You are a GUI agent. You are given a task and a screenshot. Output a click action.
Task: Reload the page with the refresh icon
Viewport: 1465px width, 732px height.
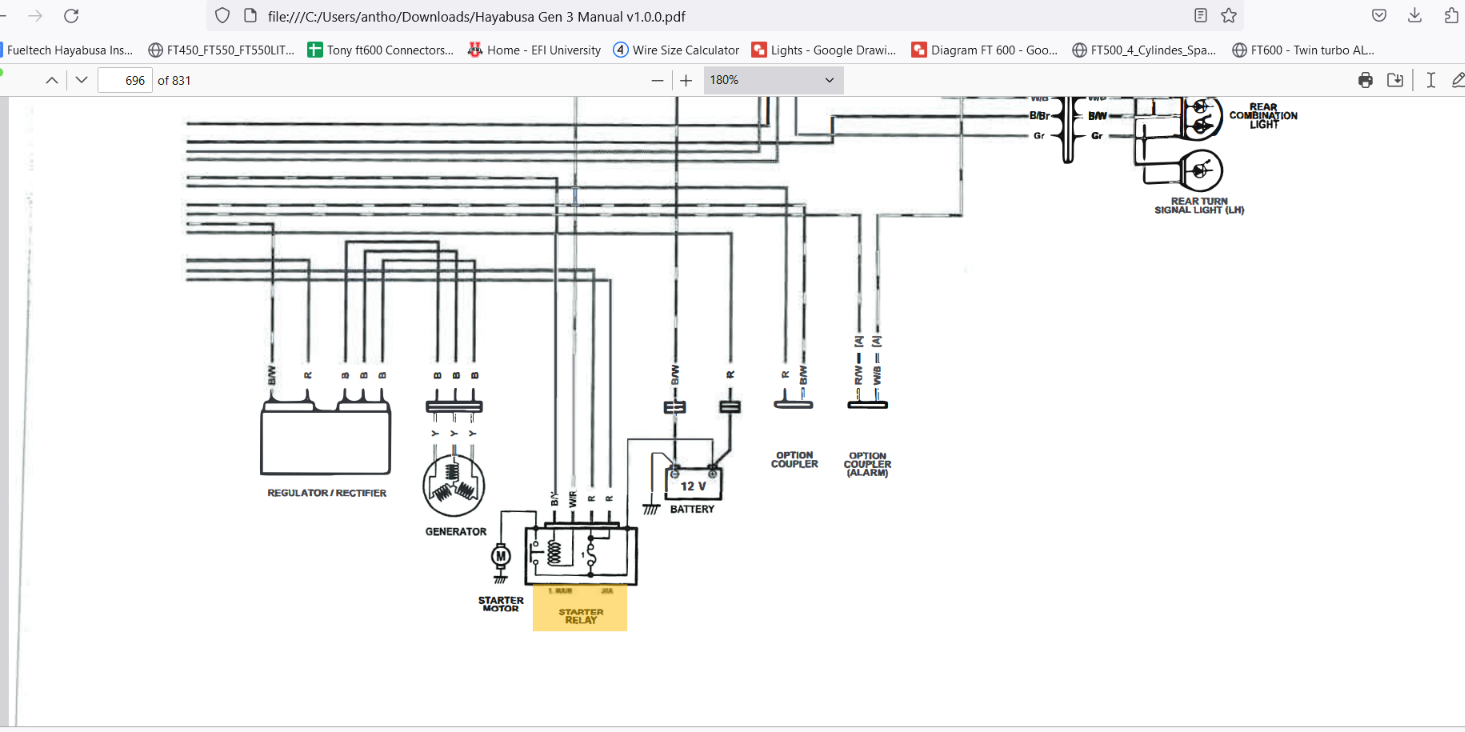point(71,16)
